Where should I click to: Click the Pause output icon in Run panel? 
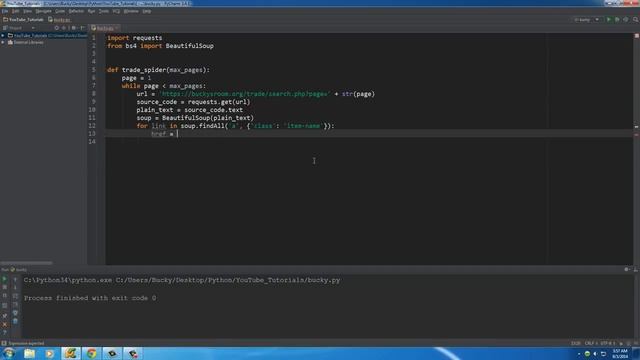coord(4,296)
